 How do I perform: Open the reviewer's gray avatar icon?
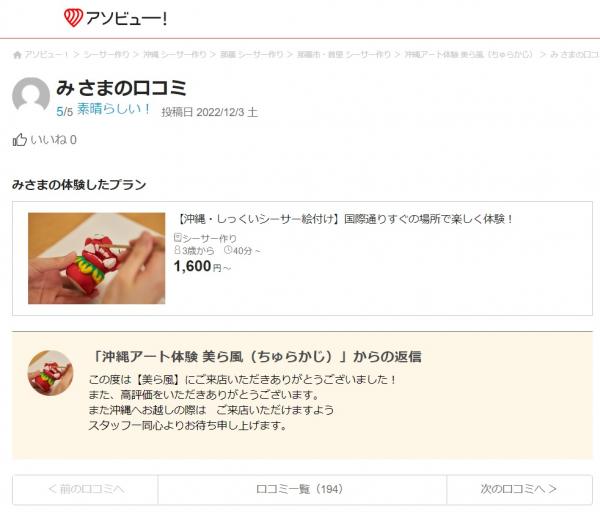(31, 96)
